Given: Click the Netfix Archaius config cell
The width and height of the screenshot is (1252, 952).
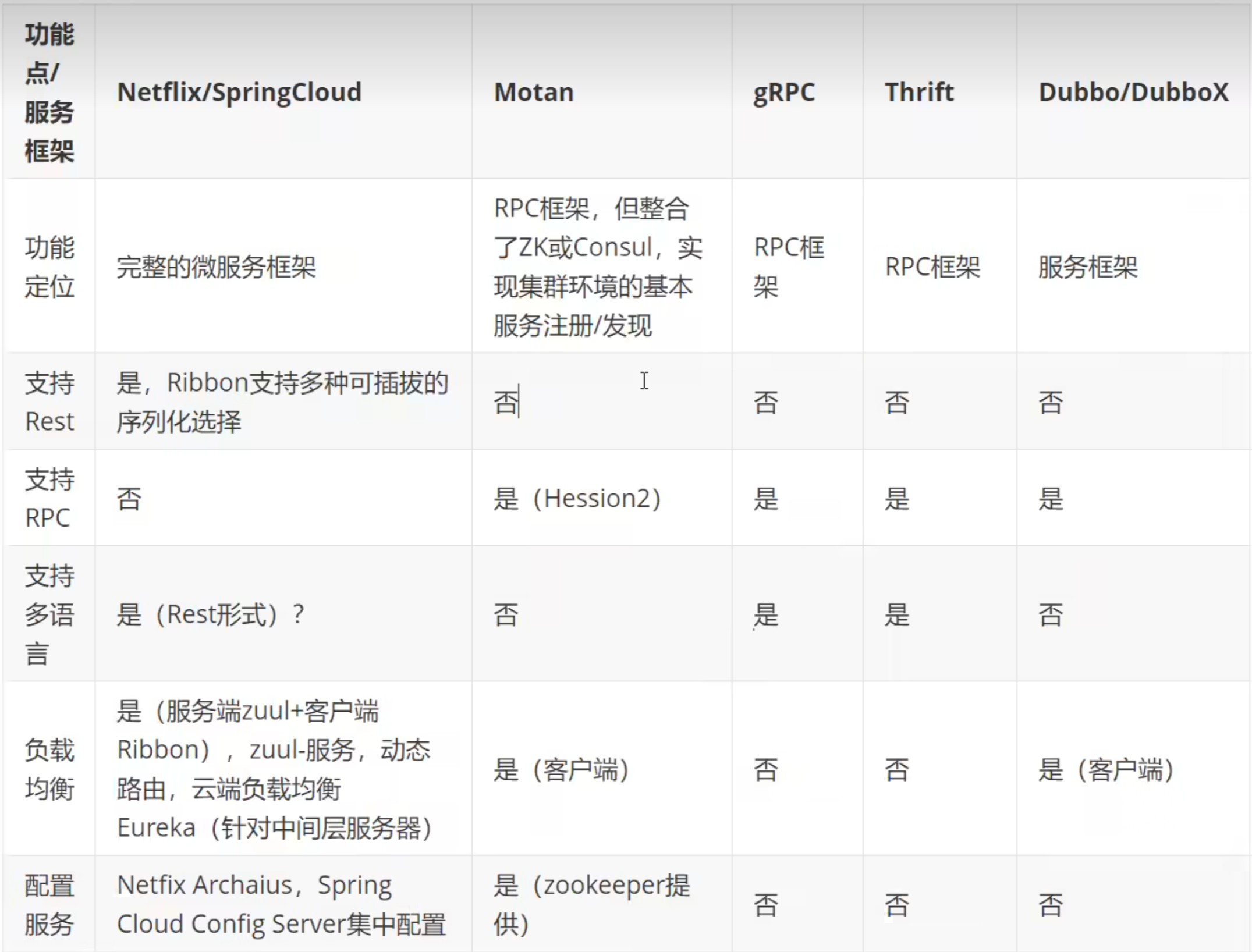Looking at the screenshot, I should click(281, 904).
